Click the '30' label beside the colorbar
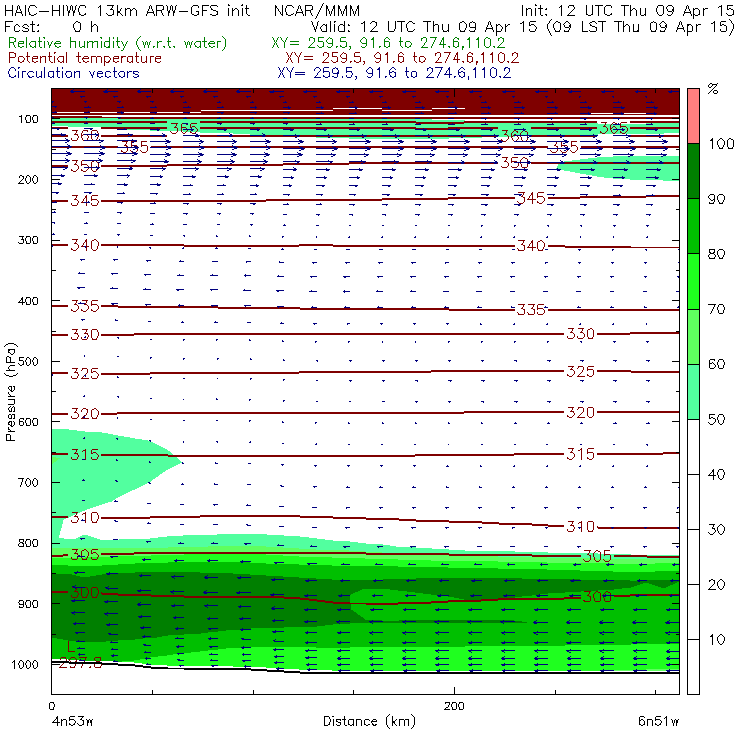This screenshot has height=740, width=740. 716,530
